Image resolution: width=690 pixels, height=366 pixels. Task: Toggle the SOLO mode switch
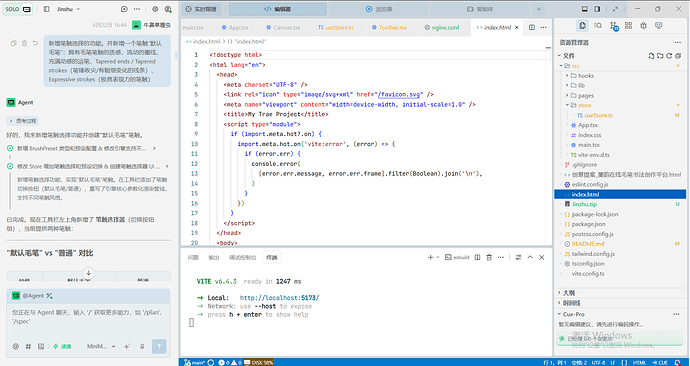(x=18, y=9)
